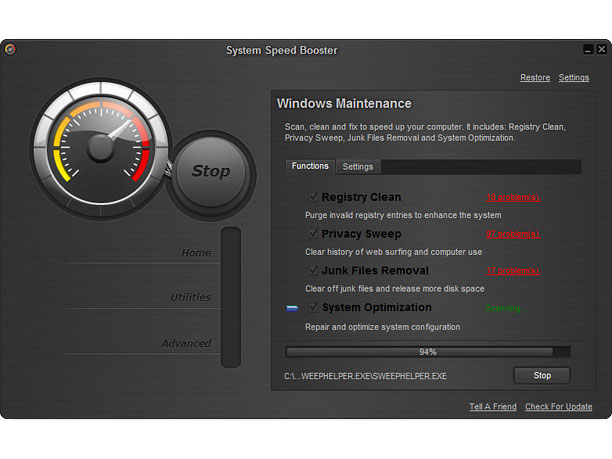The height and width of the screenshot is (459, 612).
Task: Click the 94% scan progress bar
Action: pos(428,352)
